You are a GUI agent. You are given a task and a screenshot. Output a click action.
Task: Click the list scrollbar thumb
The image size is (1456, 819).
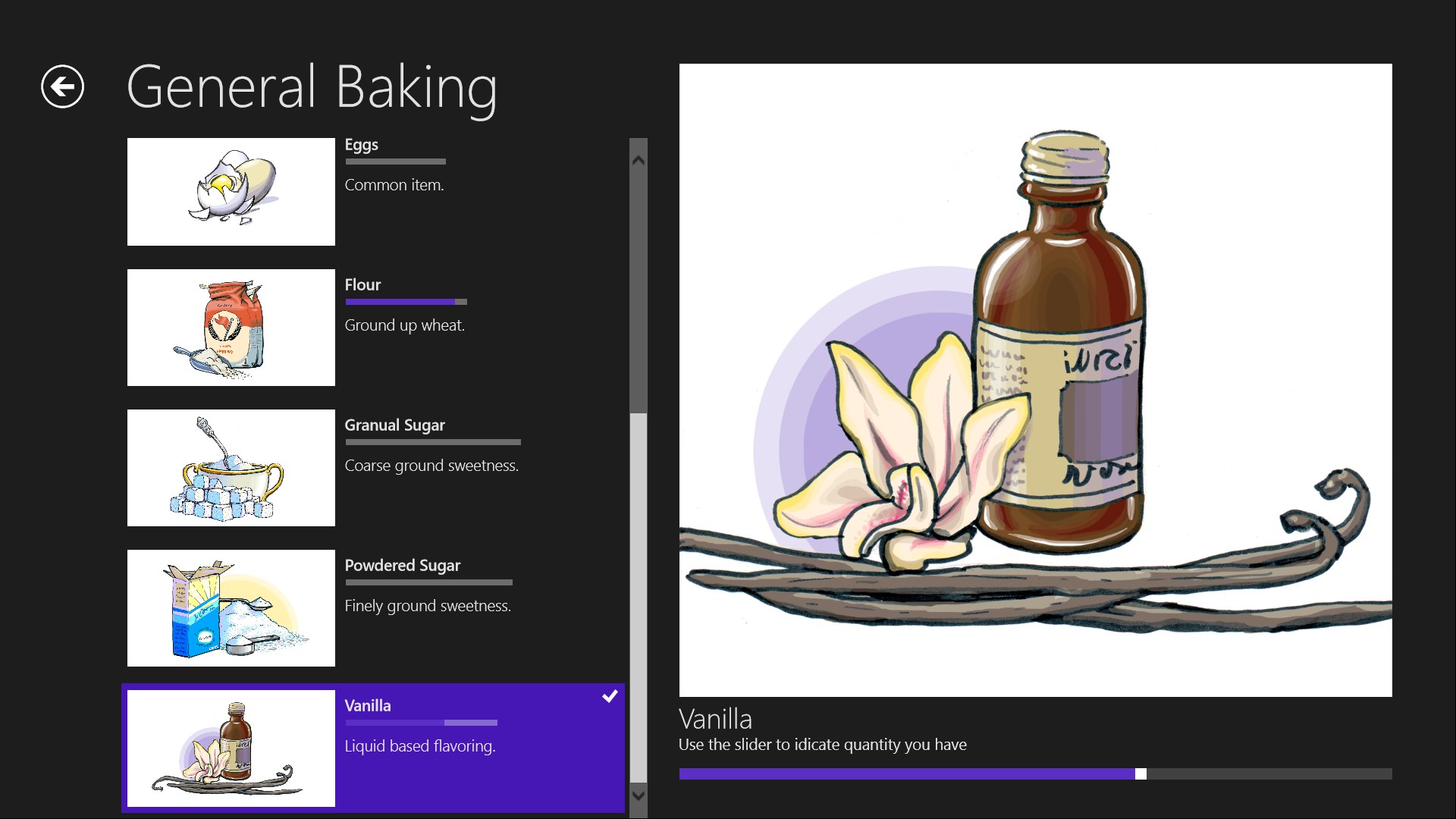(x=639, y=598)
